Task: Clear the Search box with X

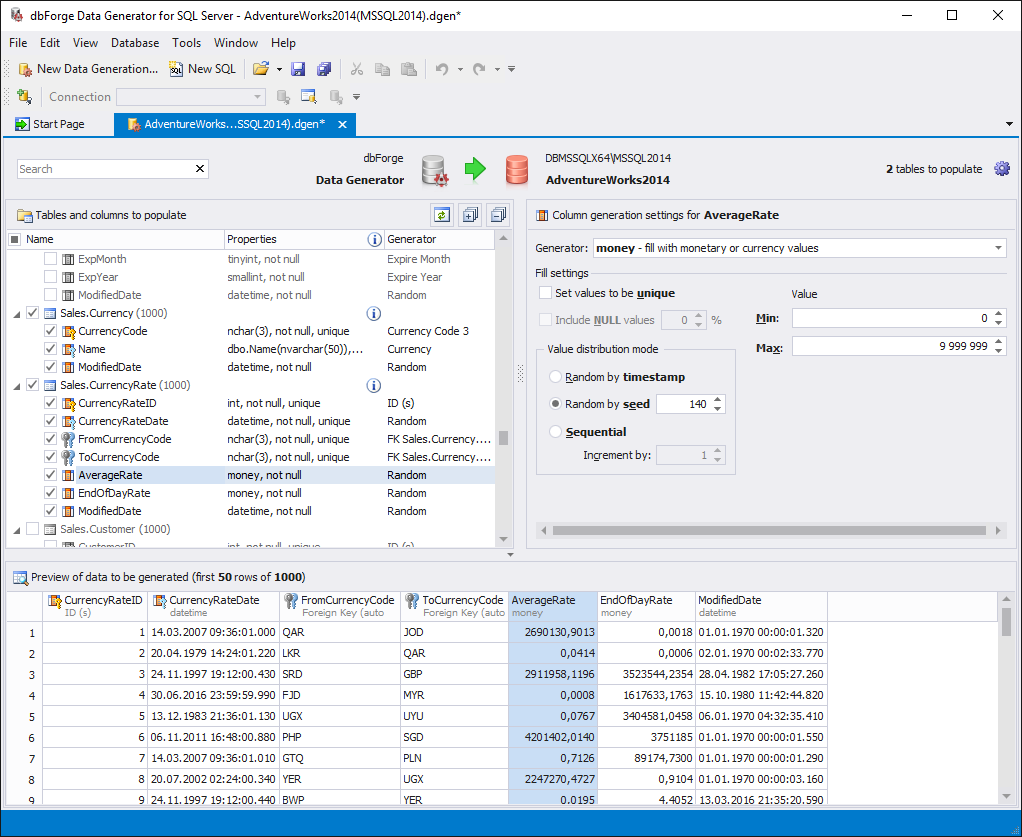Action: pos(200,169)
